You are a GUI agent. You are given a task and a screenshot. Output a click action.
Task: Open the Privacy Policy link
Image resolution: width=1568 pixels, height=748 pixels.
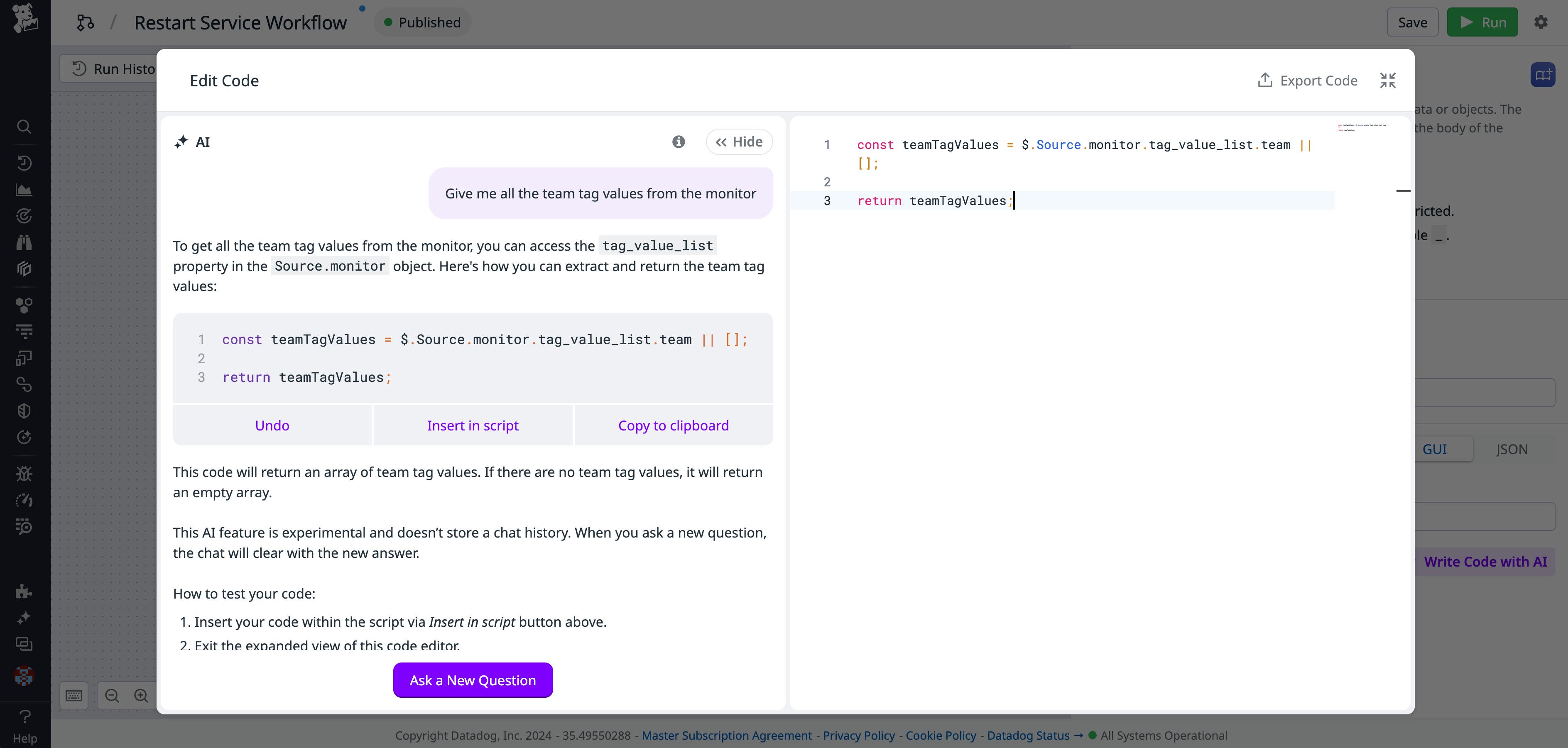[858, 735]
